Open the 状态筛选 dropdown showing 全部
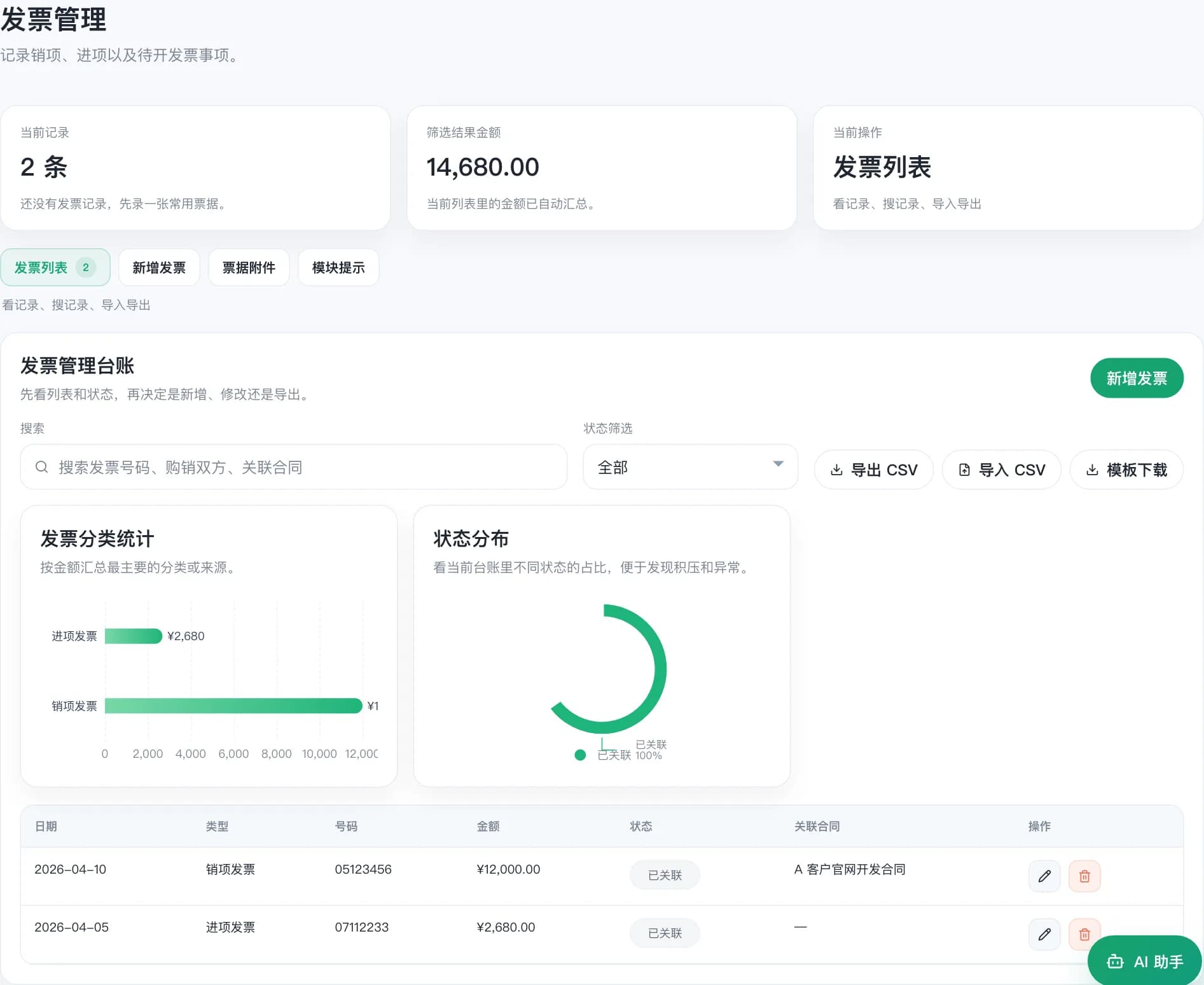Viewport: 1204px width, 985px height. [689, 467]
